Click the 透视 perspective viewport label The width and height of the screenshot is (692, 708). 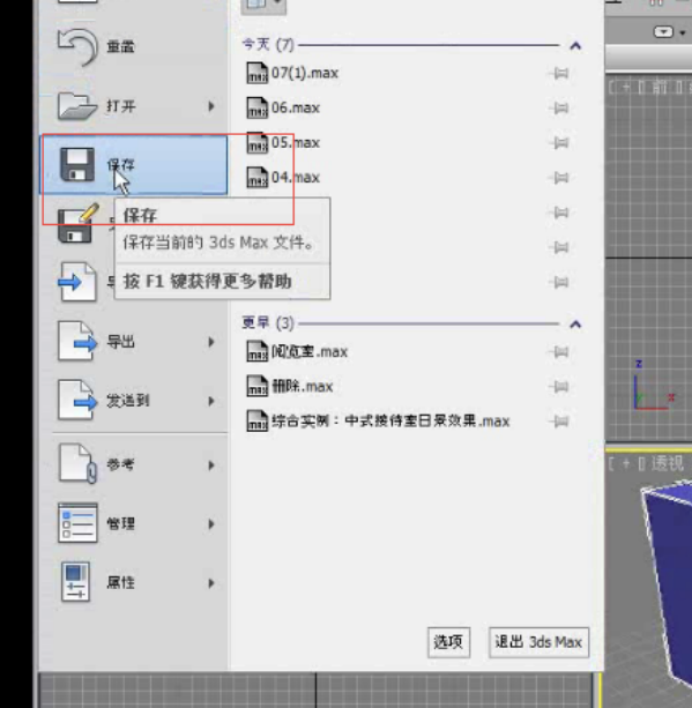pos(667,464)
